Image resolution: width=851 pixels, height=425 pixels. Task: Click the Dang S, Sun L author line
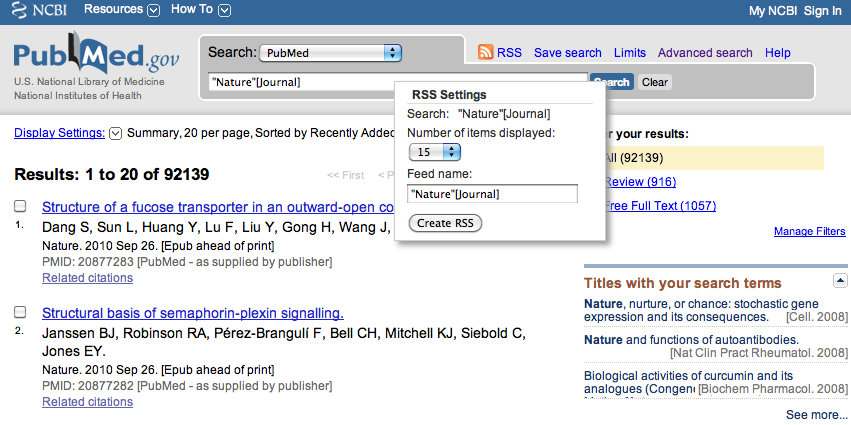pyautogui.click(x=216, y=227)
